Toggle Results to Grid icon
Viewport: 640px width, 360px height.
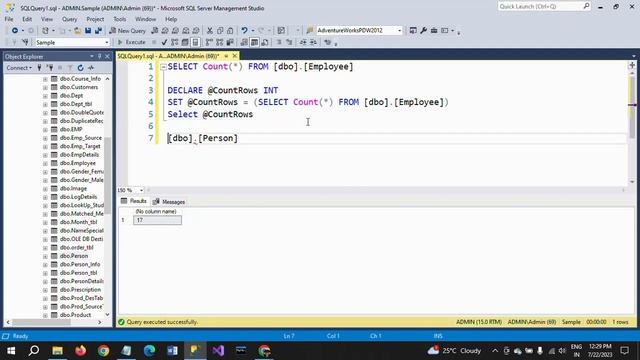click(254, 42)
